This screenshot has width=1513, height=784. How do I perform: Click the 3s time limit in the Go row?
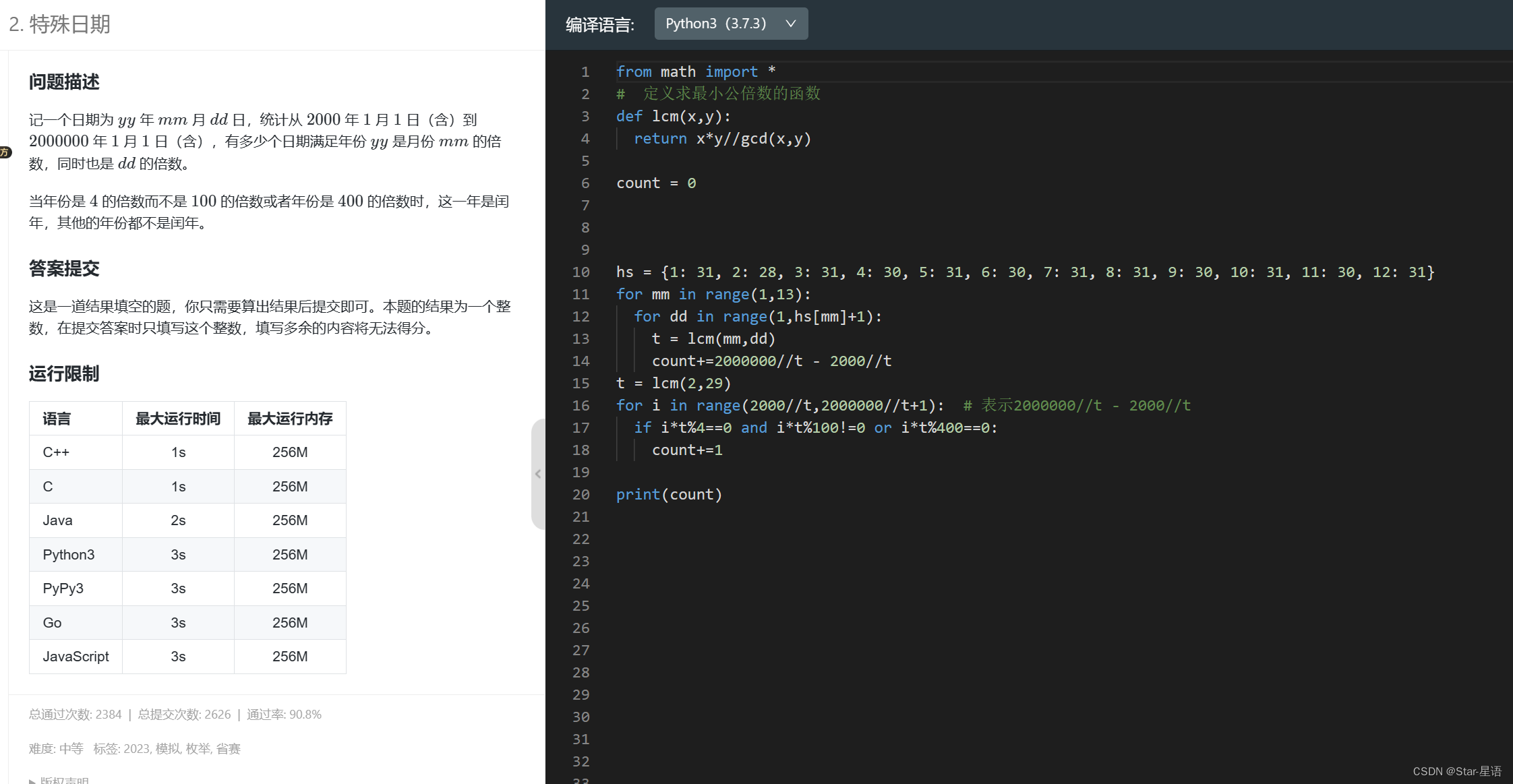178,623
